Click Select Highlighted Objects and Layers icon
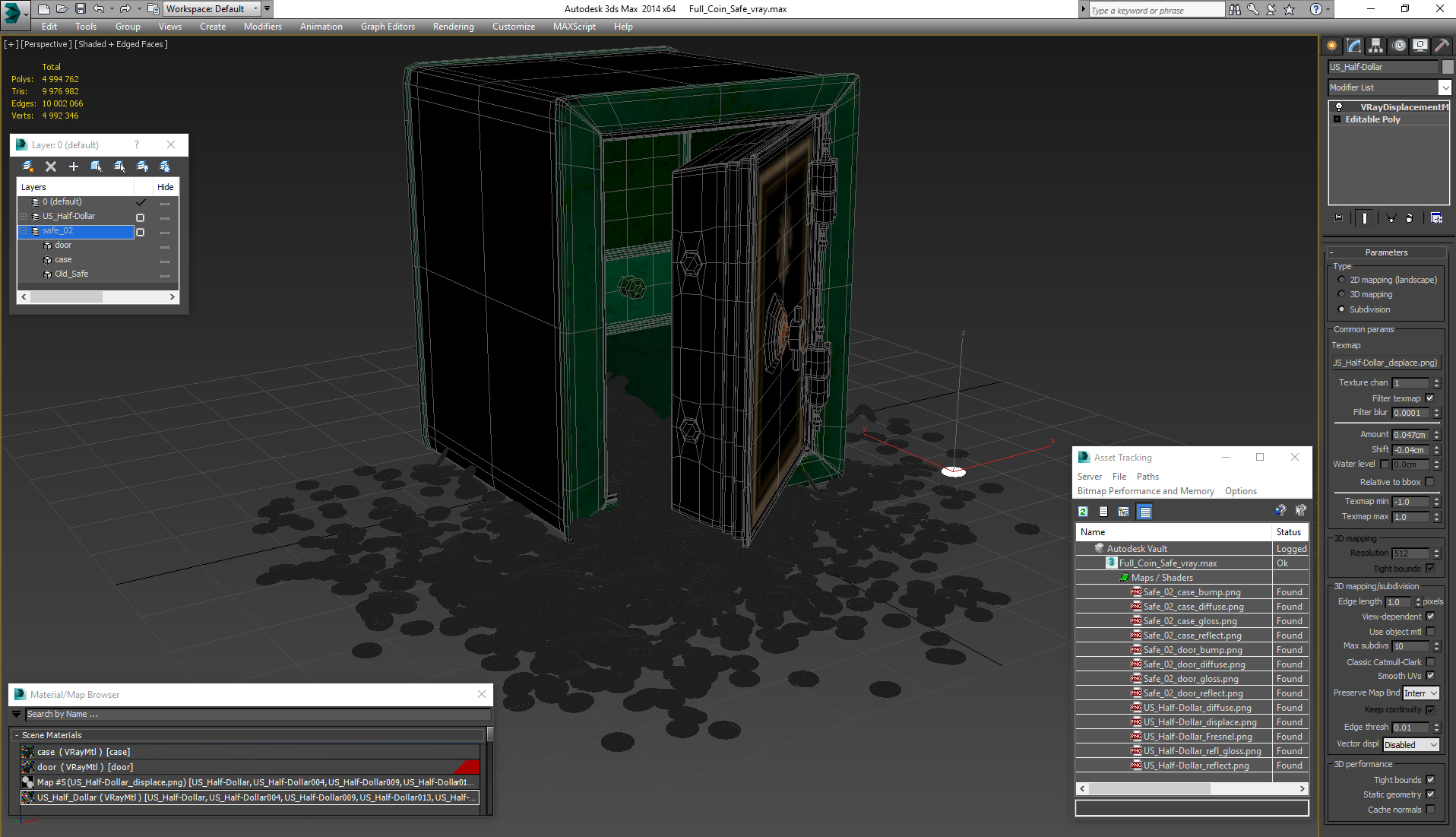This screenshot has width=1456, height=837. coord(97,166)
